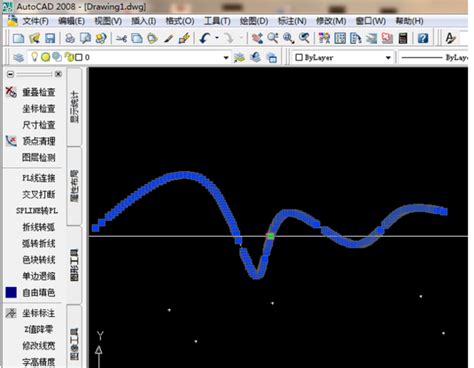Click the New drawing file icon
This screenshot has height=368, width=474.
(18, 38)
